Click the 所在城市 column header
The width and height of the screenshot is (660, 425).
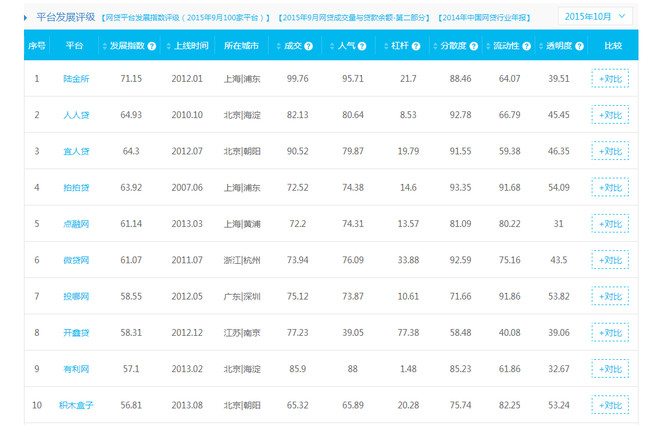(x=241, y=46)
